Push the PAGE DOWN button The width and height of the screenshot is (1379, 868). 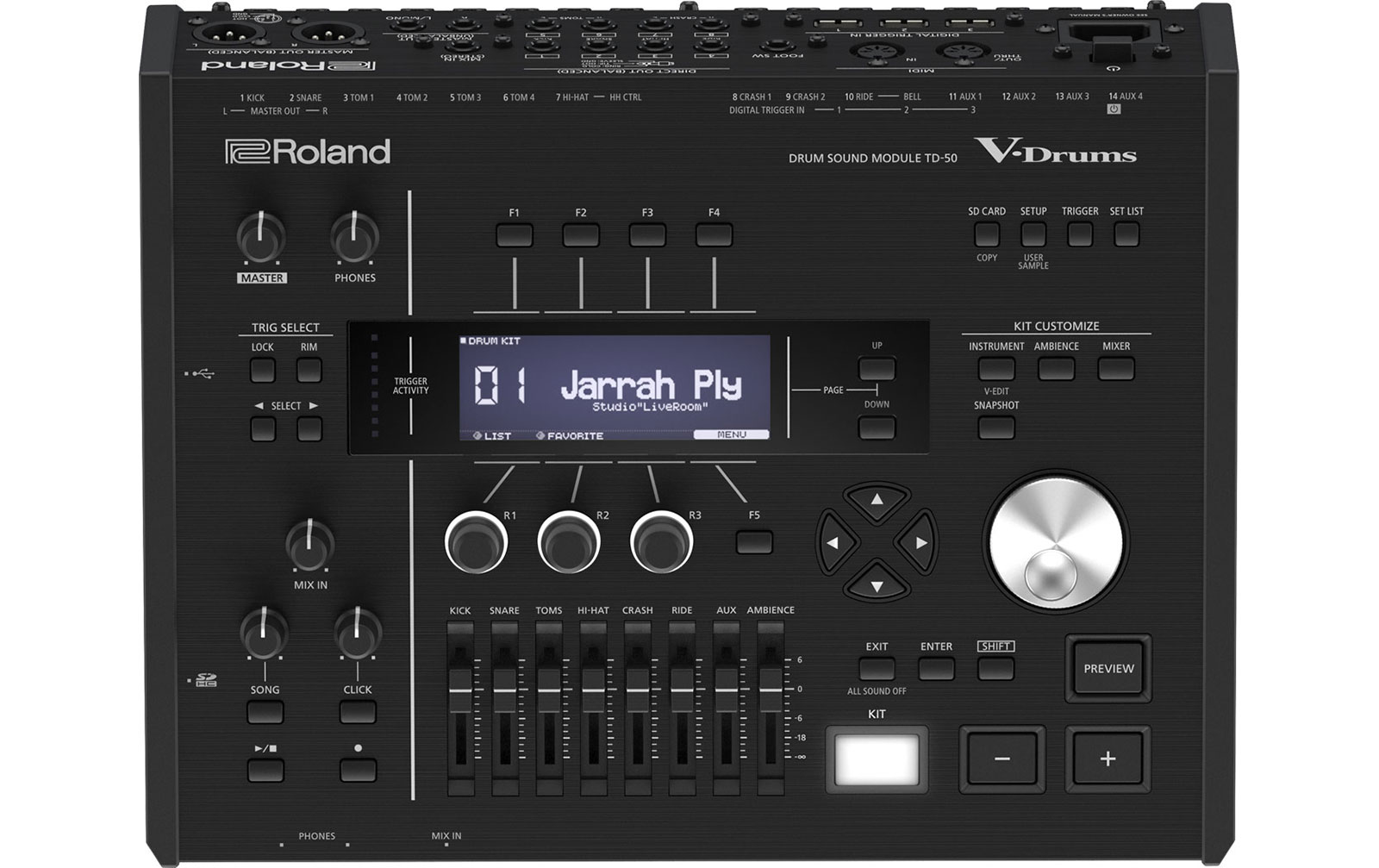click(x=877, y=427)
